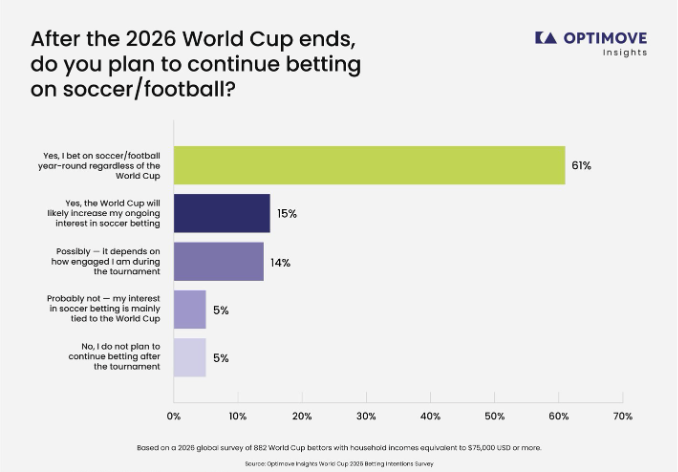Select the purple 14% Possibly bar
Image resolution: width=678 pixels, height=472 pixels.
click(219, 262)
